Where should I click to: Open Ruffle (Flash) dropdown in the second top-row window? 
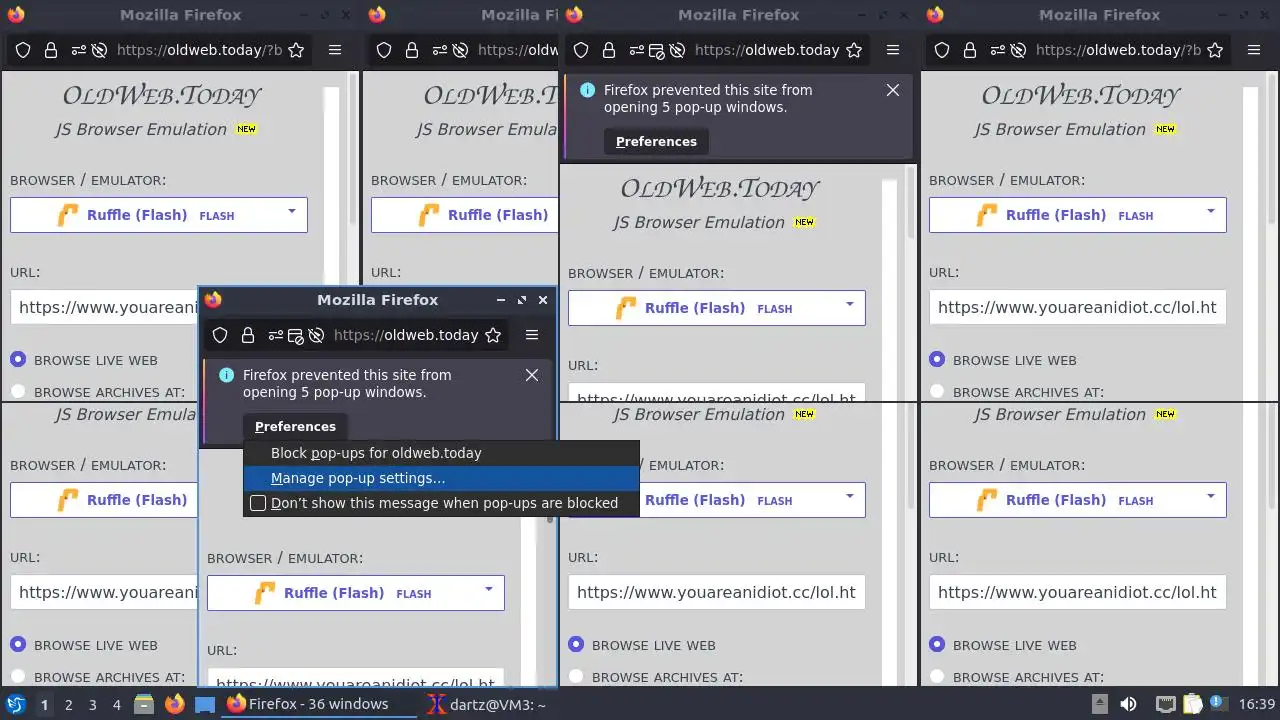pyautogui.click(x=464, y=215)
